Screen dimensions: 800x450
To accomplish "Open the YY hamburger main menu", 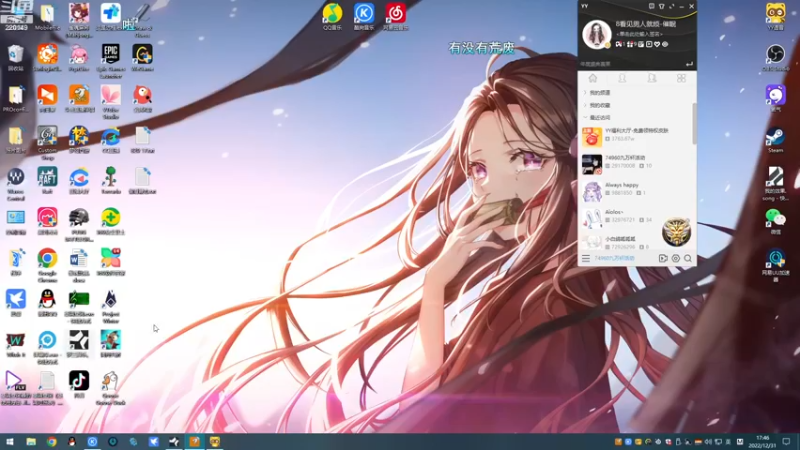I will pyautogui.click(x=586, y=259).
